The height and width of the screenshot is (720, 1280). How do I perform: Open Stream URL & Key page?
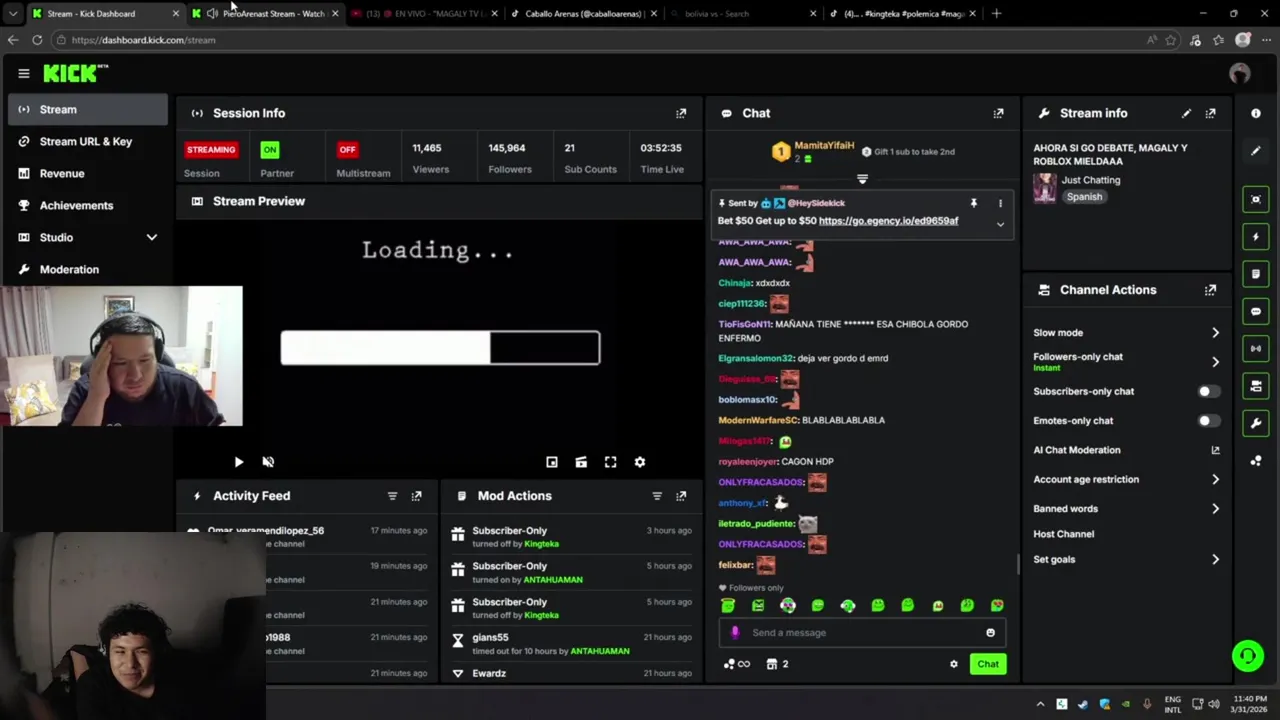88,142
